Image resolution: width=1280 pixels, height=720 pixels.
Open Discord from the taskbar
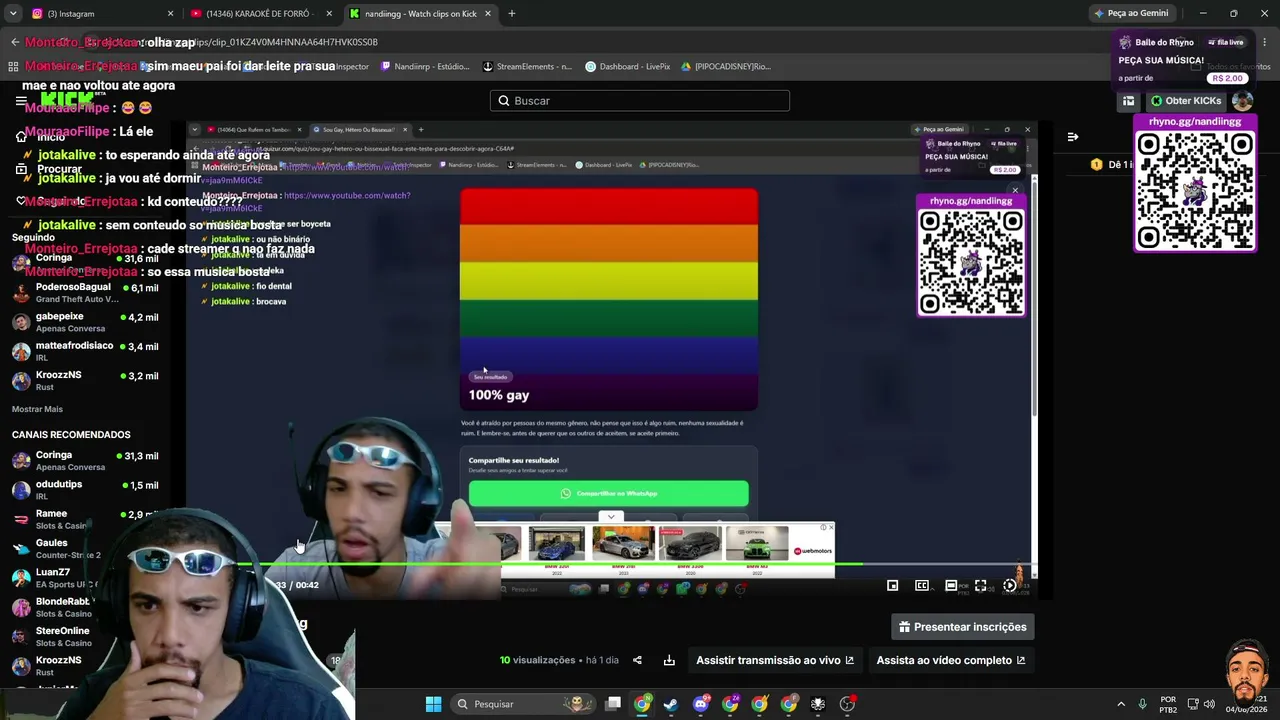pos(701,704)
